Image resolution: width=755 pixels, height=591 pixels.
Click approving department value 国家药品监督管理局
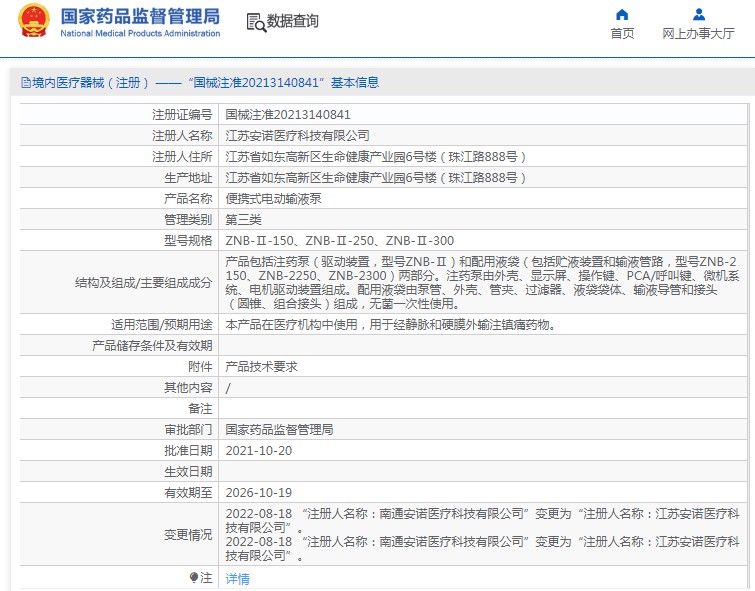click(x=279, y=430)
